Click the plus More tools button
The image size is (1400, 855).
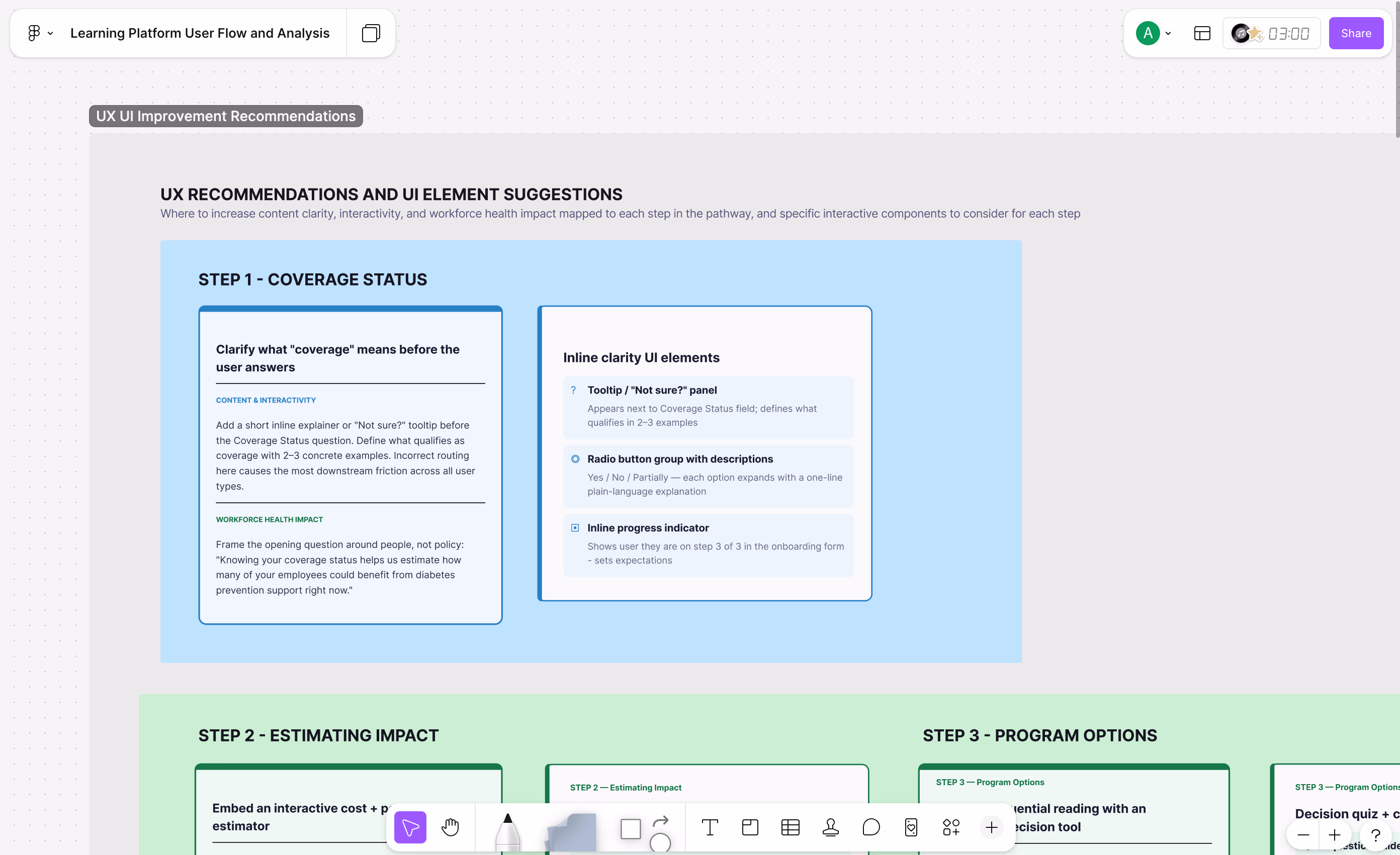992,827
